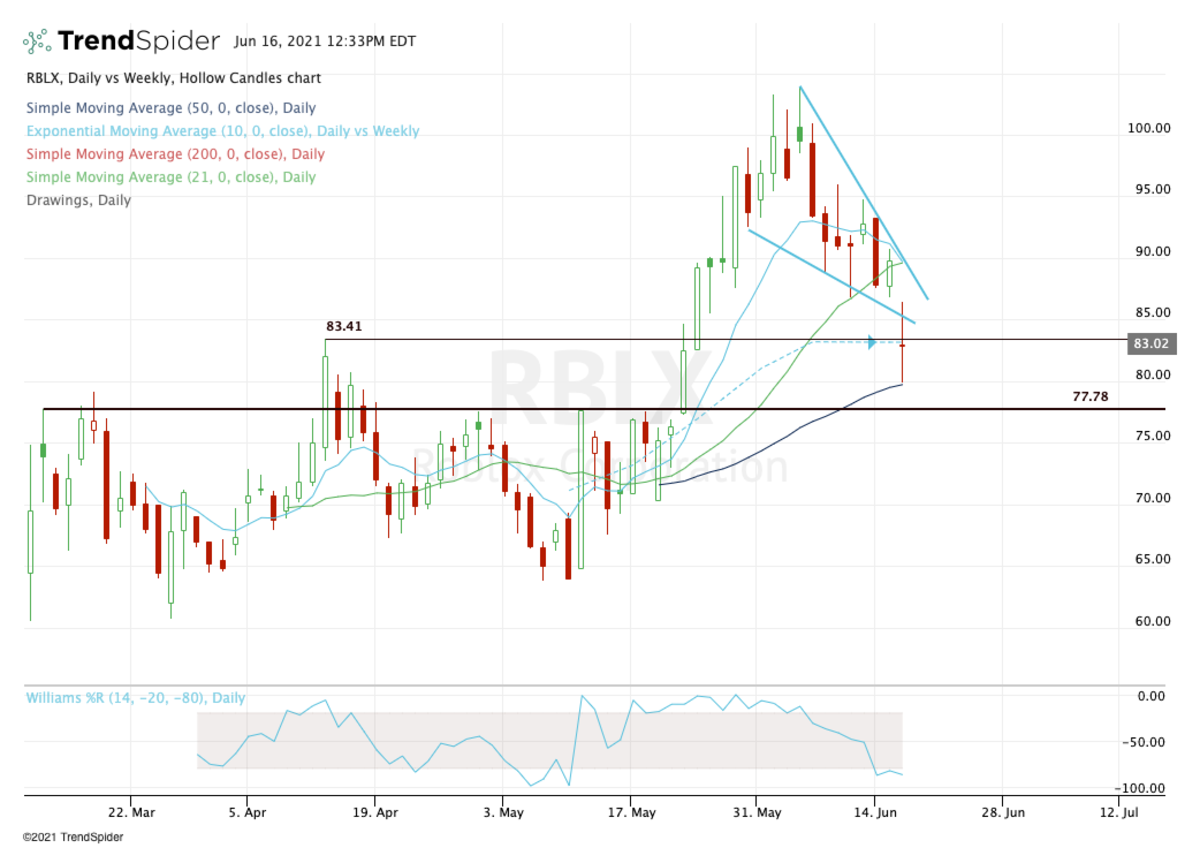Click the 12. Jul date label

[1119, 814]
